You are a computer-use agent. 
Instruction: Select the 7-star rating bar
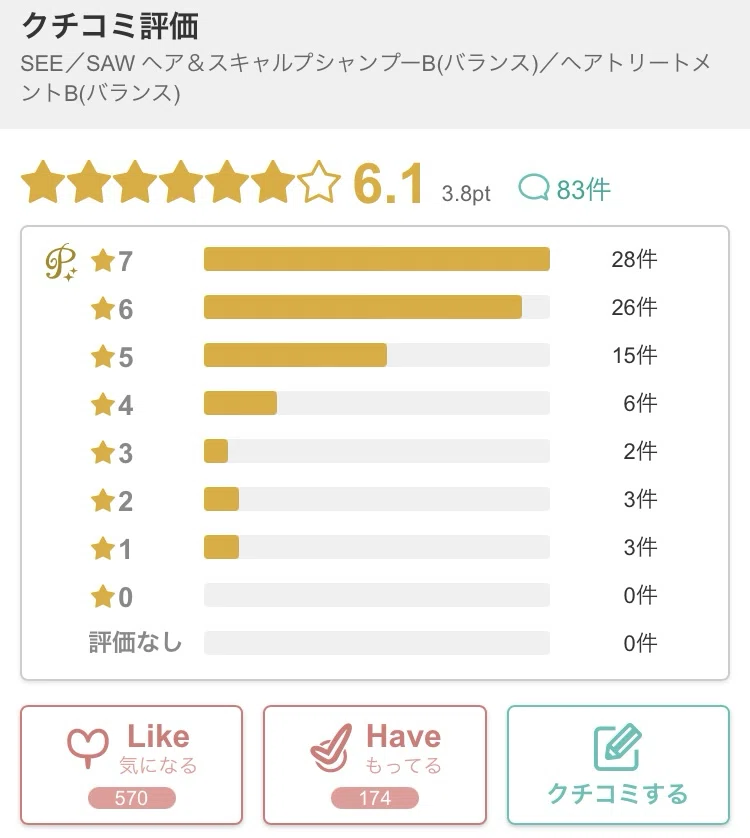(377, 259)
